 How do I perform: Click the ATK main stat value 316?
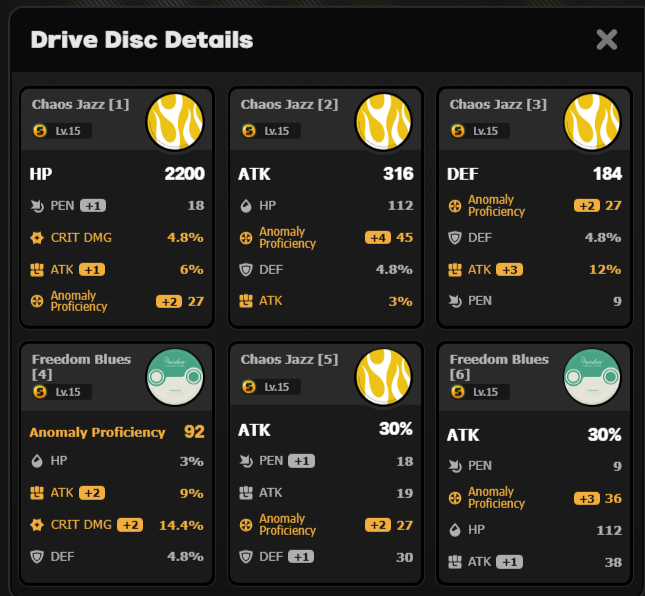pyautogui.click(x=399, y=174)
